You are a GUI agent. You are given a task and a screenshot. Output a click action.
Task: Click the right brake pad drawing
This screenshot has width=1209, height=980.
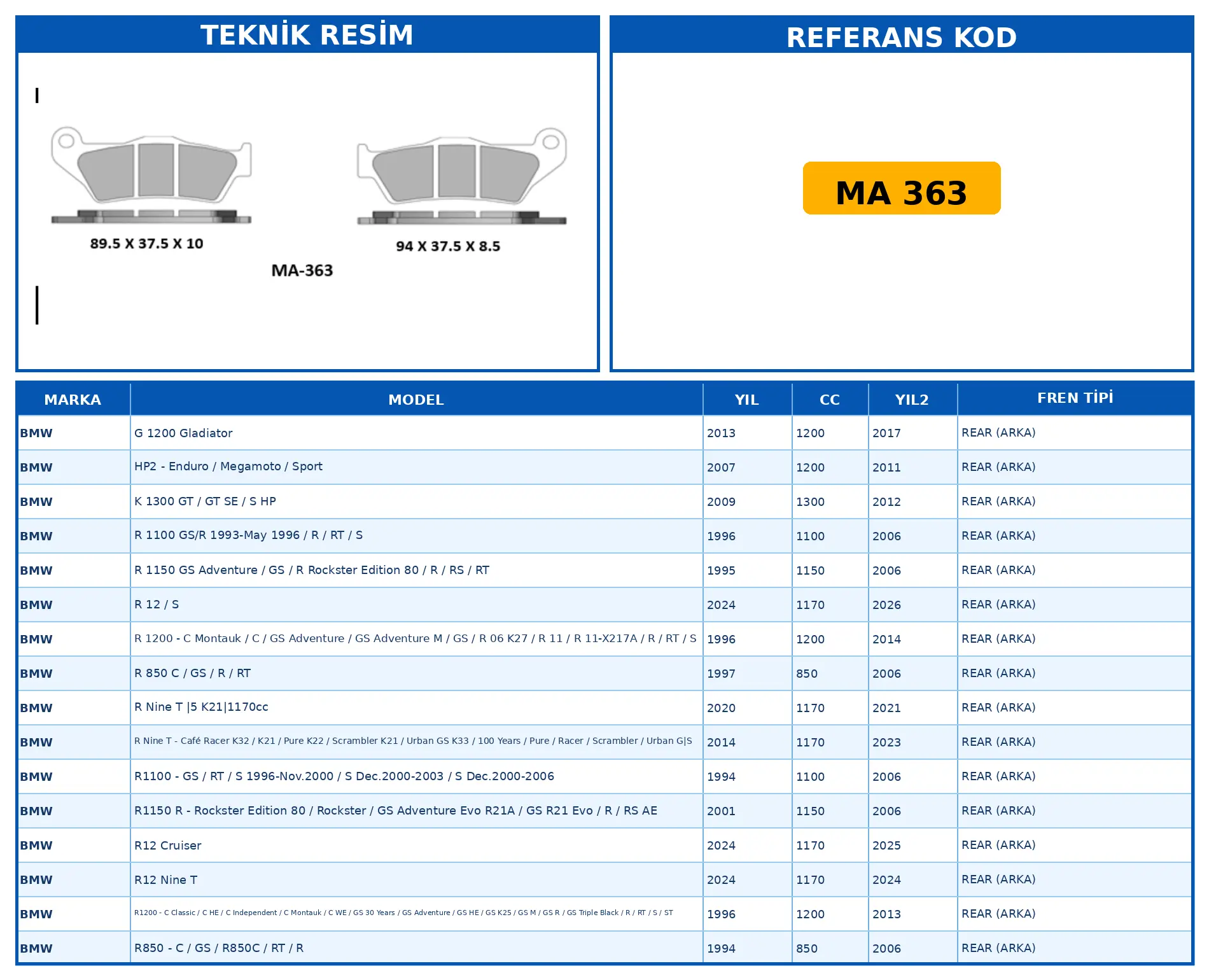[x=462, y=176]
